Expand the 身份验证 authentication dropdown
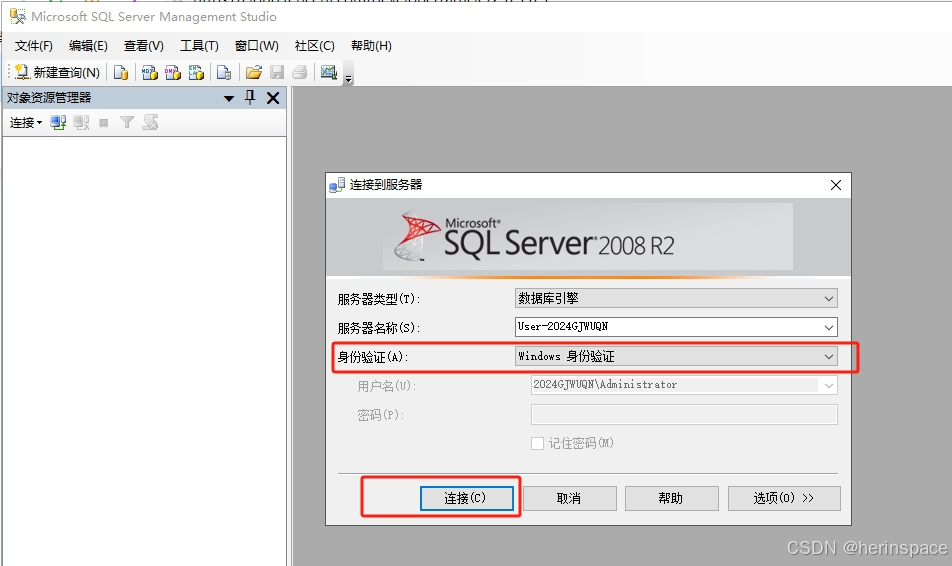952x566 pixels. click(829, 356)
